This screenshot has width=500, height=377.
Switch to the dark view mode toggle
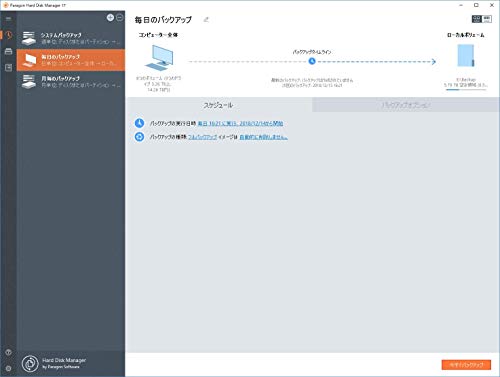pos(477,19)
